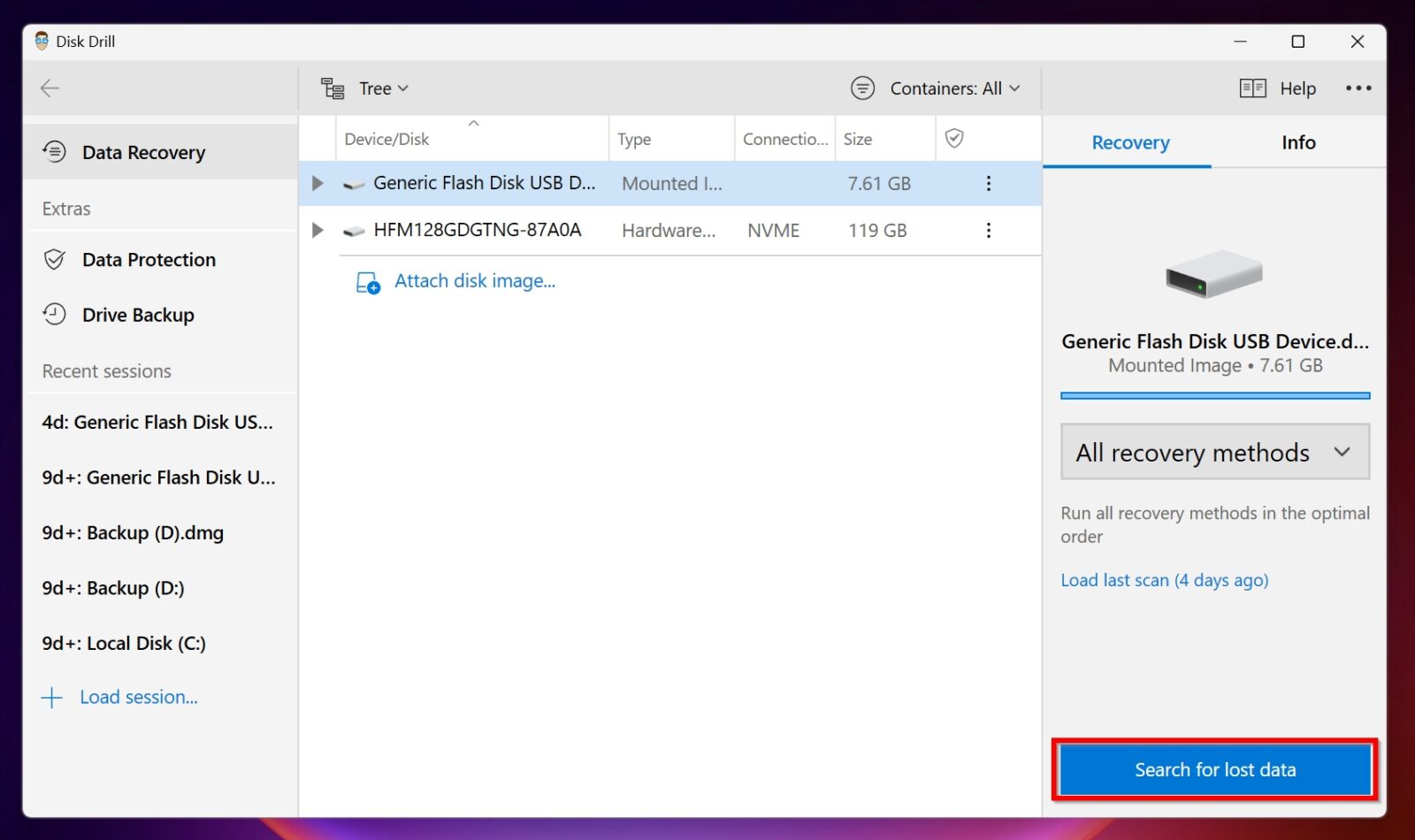Expand the HFM128GDGTNG-87A0A disk row
This screenshot has width=1415, height=840.
317,230
